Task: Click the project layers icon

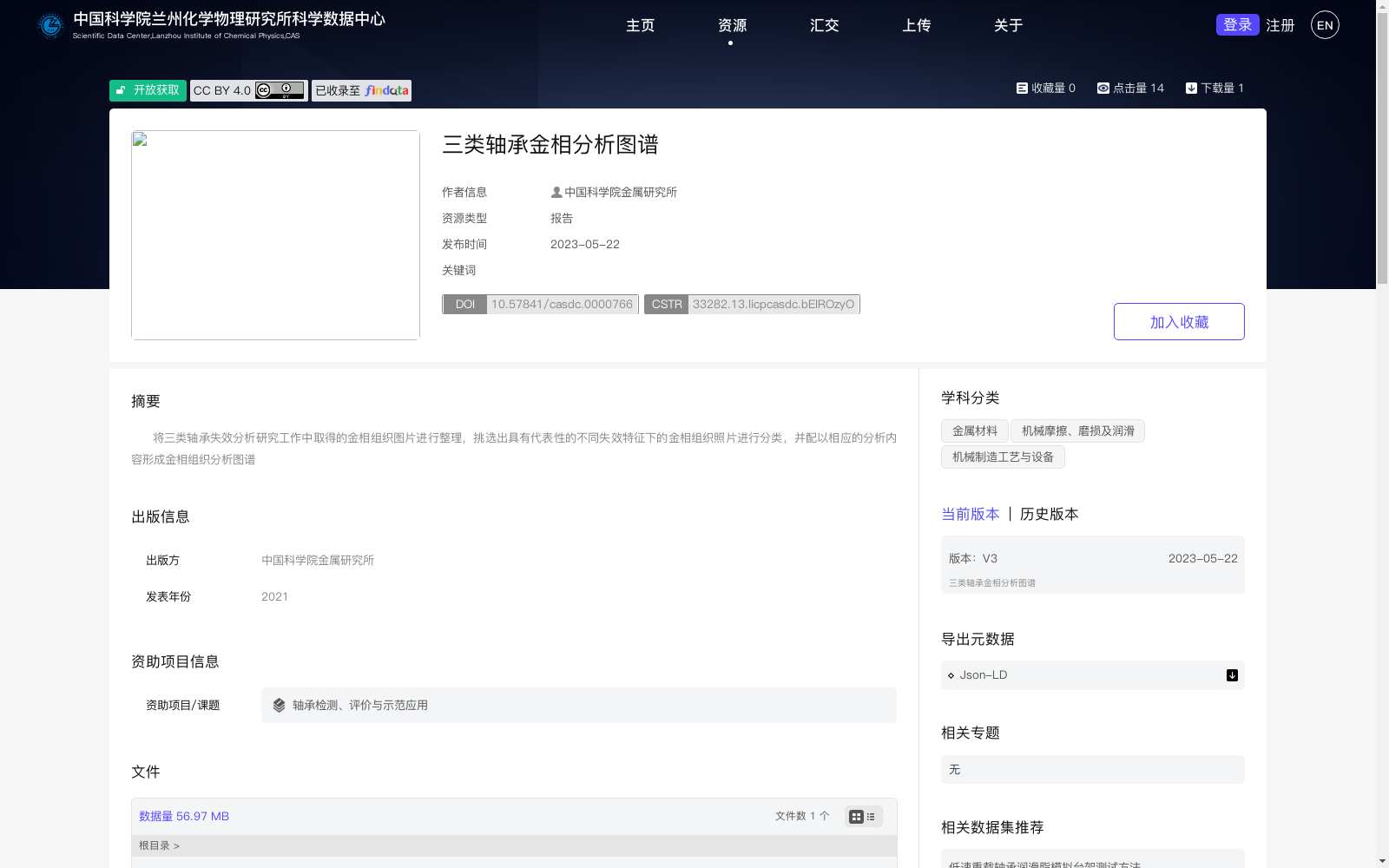Action: click(279, 705)
